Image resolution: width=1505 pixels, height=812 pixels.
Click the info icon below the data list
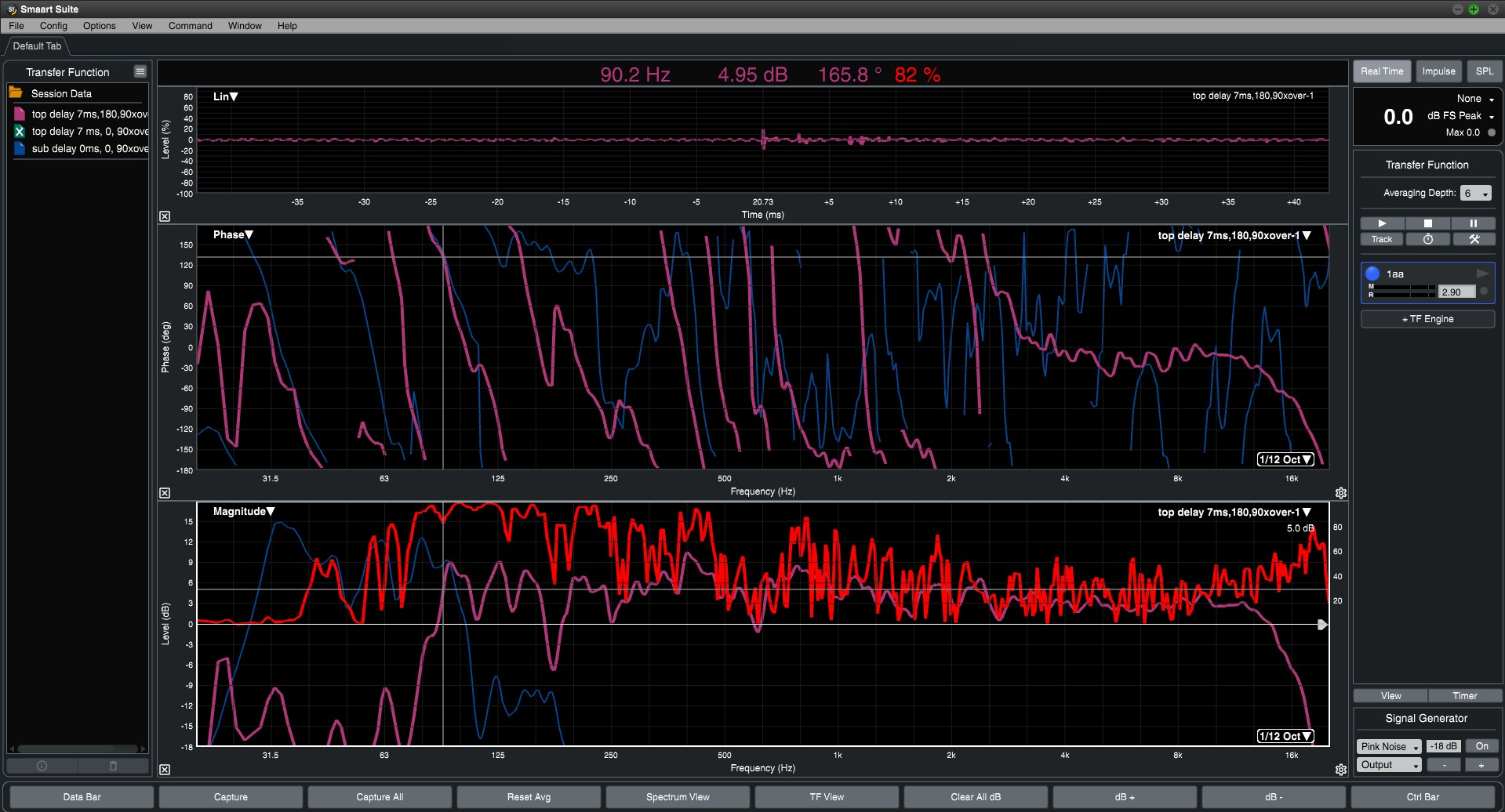pyautogui.click(x=42, y=766)
